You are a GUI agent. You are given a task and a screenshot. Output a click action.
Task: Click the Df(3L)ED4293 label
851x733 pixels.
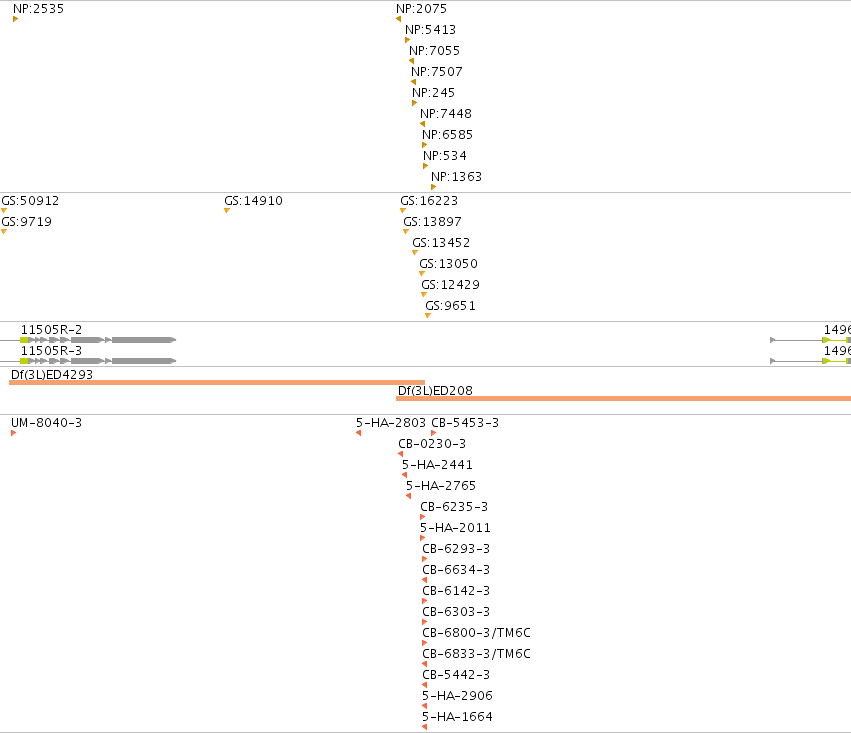tap(52, 375)
